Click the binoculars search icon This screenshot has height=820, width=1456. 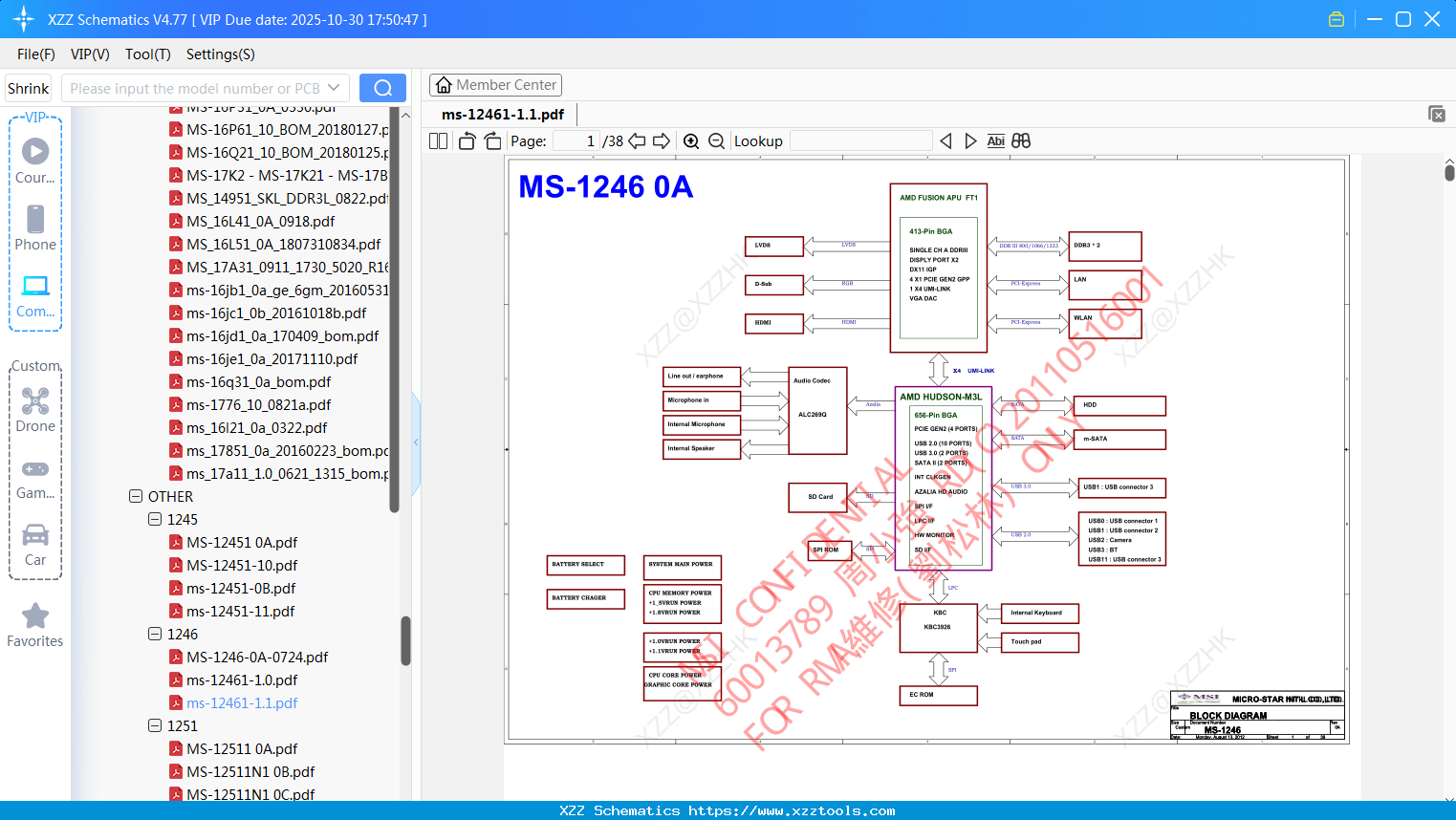pos(1021,141)
